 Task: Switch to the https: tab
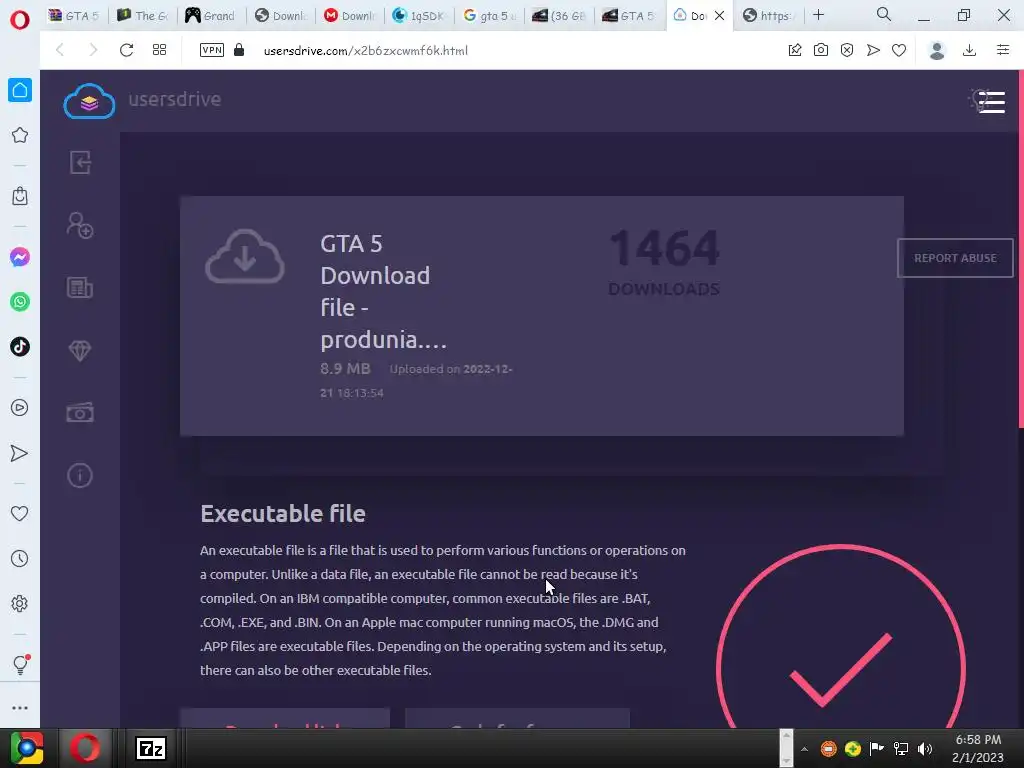768,16
